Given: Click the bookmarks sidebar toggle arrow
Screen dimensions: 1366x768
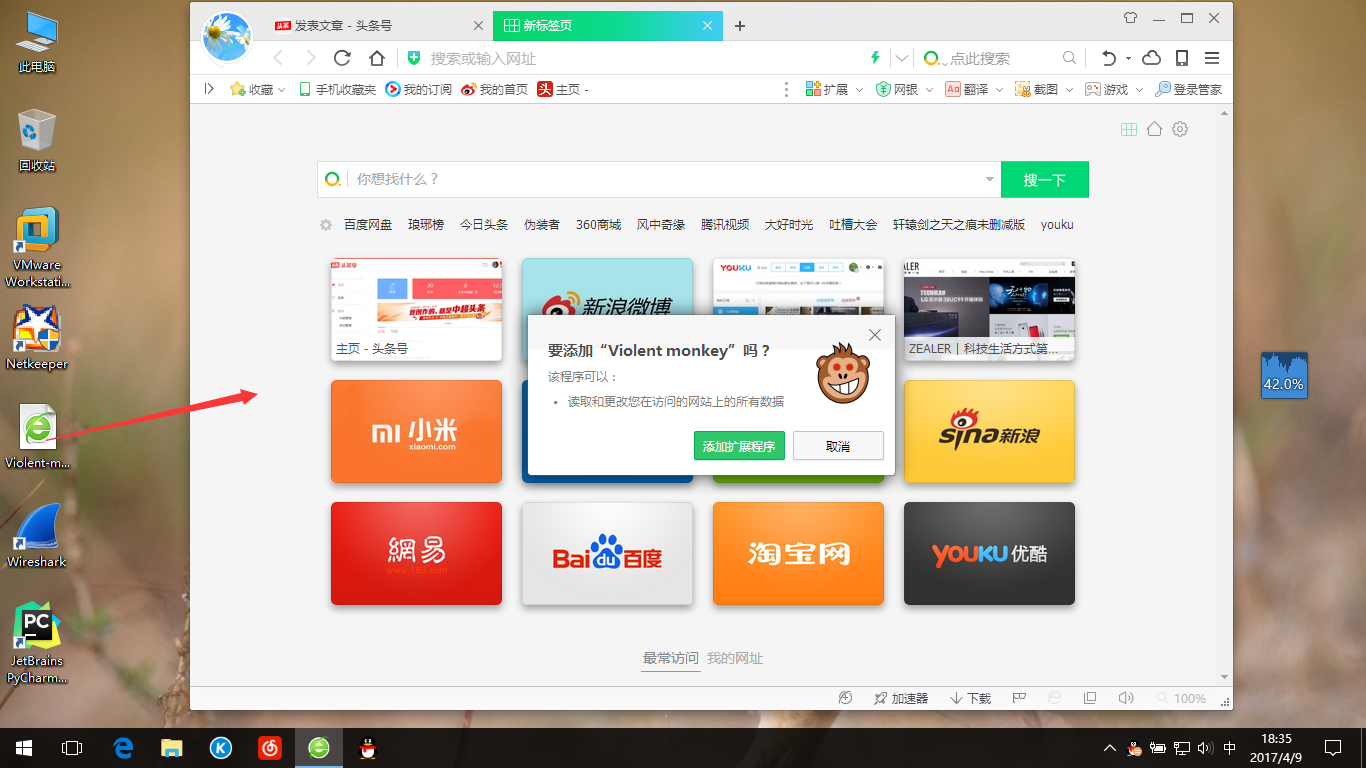Looking at the screenshot, I should point(209,89).
